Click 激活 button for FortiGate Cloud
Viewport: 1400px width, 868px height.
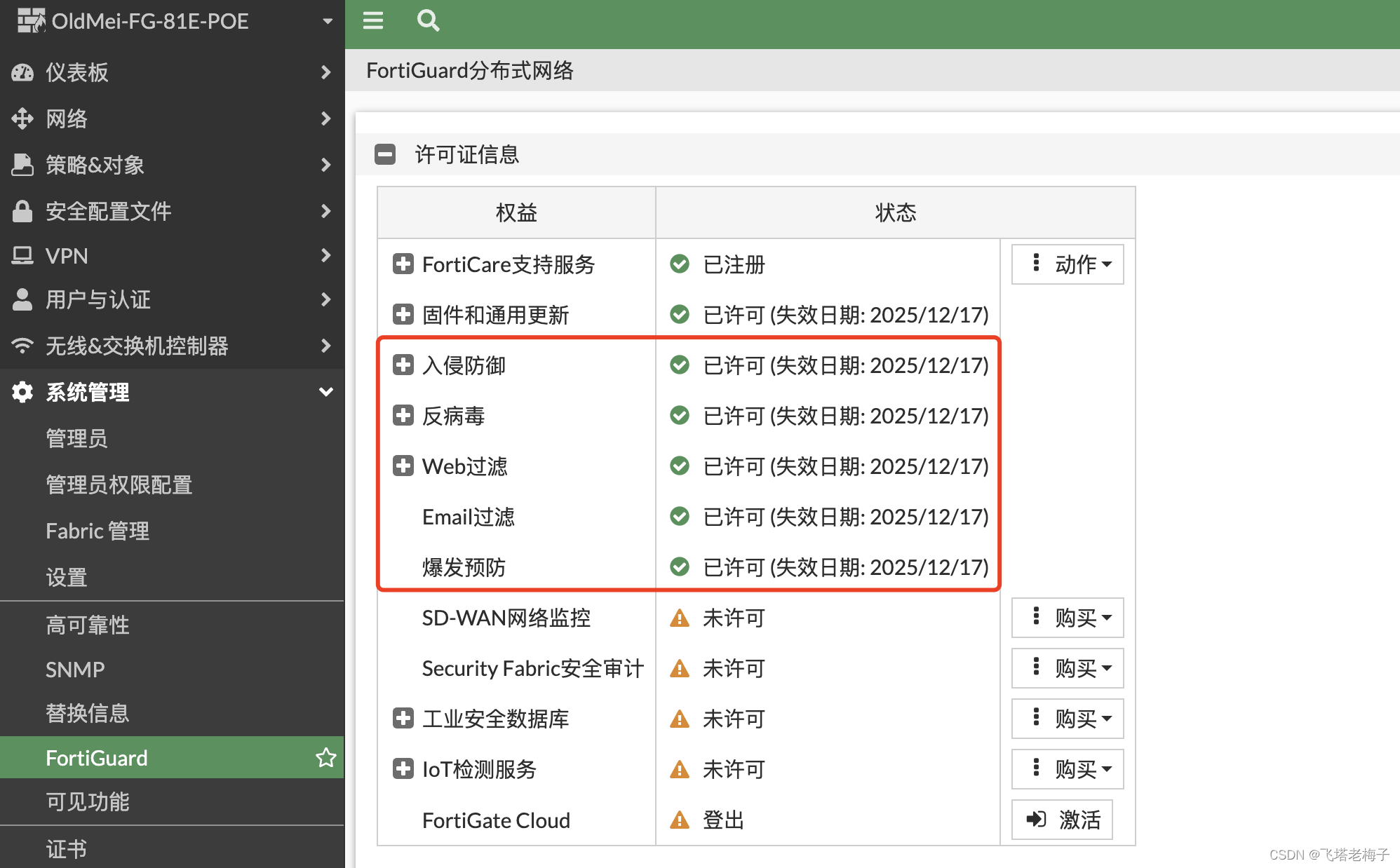(x=1062, y=820)
